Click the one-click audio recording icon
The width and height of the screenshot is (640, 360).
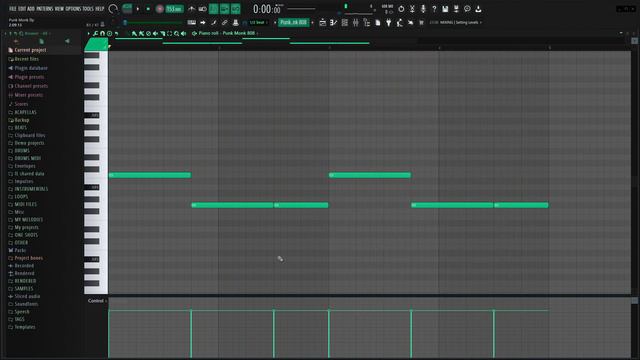[x=412, y=9]
